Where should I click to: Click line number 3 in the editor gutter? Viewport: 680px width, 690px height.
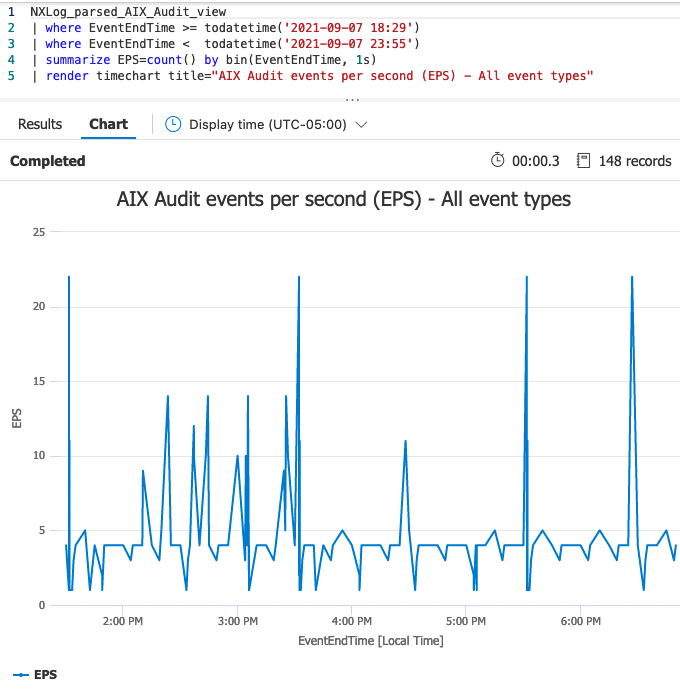[x=10, y=44]
